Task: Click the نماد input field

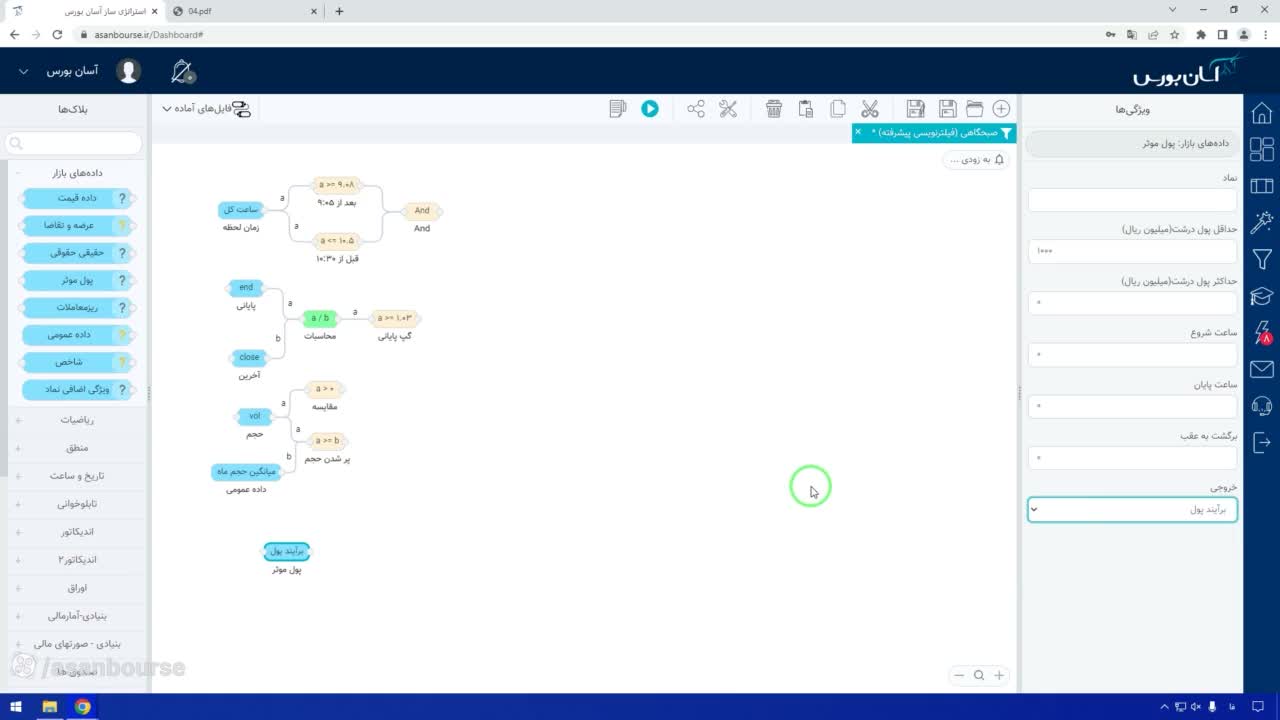Action: coord(1132,200)
